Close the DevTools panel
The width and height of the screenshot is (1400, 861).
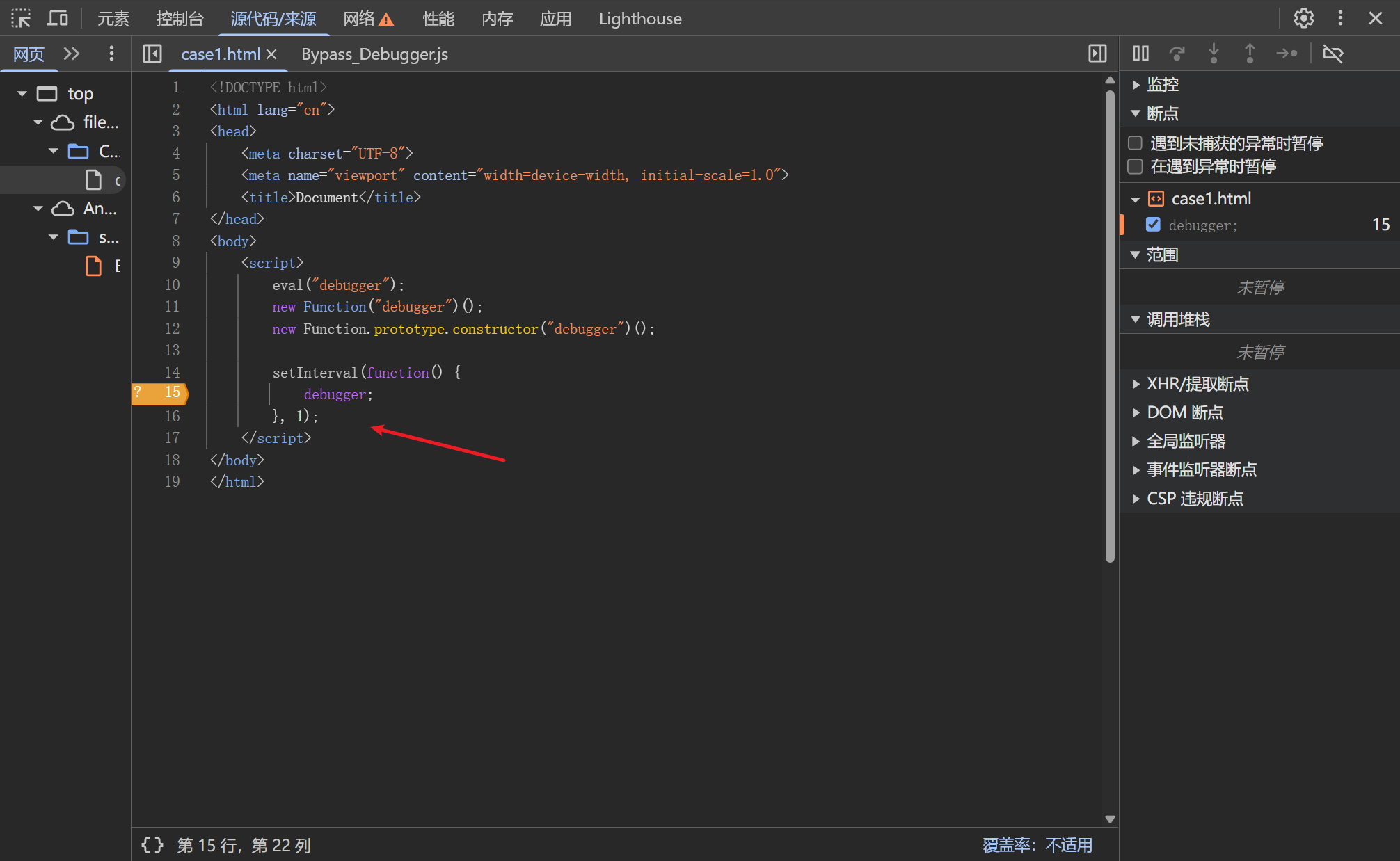[1376, 19]
